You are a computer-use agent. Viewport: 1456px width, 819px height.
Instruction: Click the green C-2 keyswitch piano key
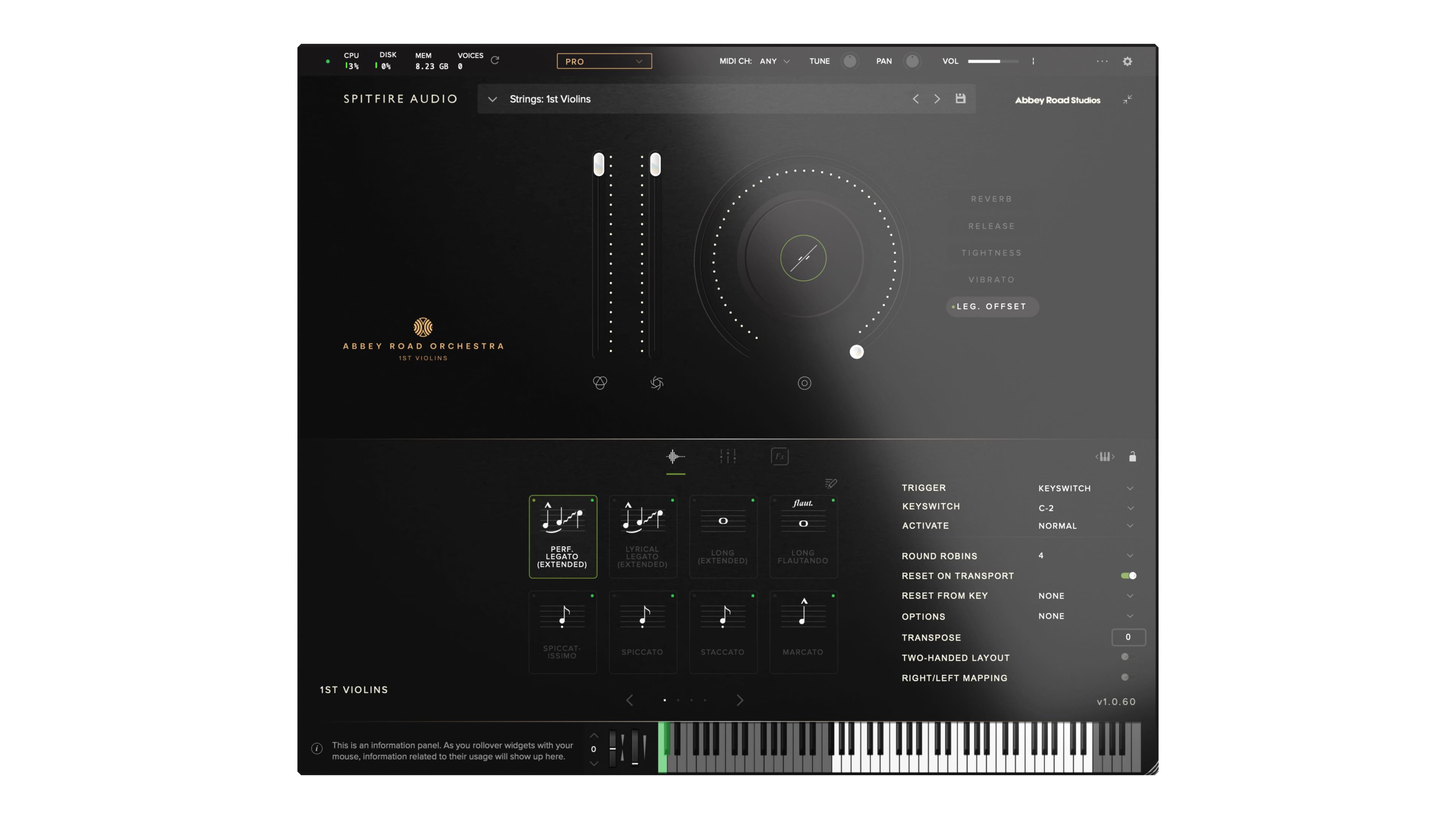(662, 747)
